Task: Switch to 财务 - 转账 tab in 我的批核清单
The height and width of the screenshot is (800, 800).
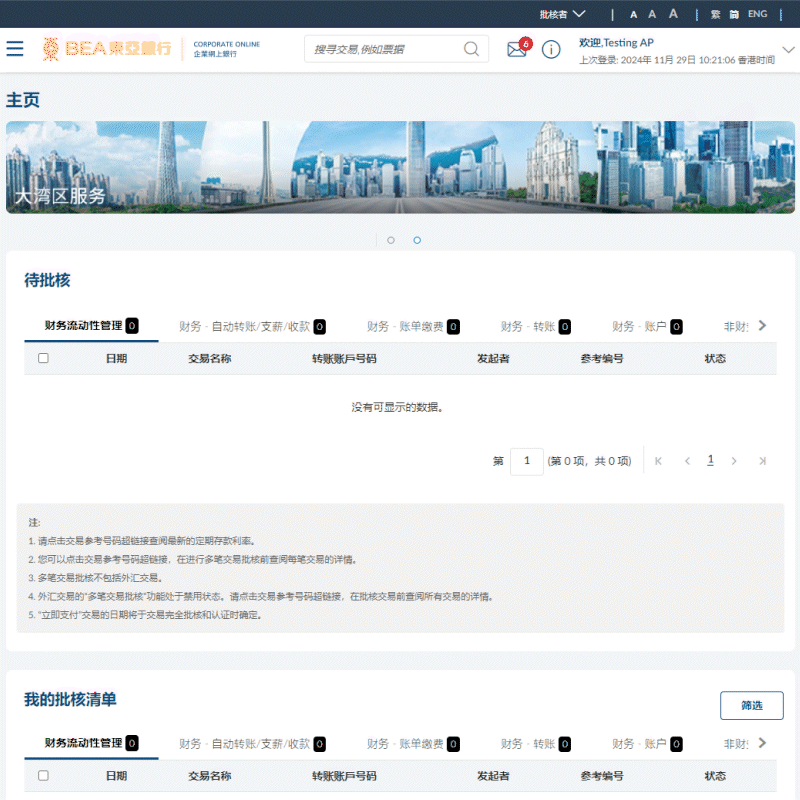Action: [x=535, y=744]
